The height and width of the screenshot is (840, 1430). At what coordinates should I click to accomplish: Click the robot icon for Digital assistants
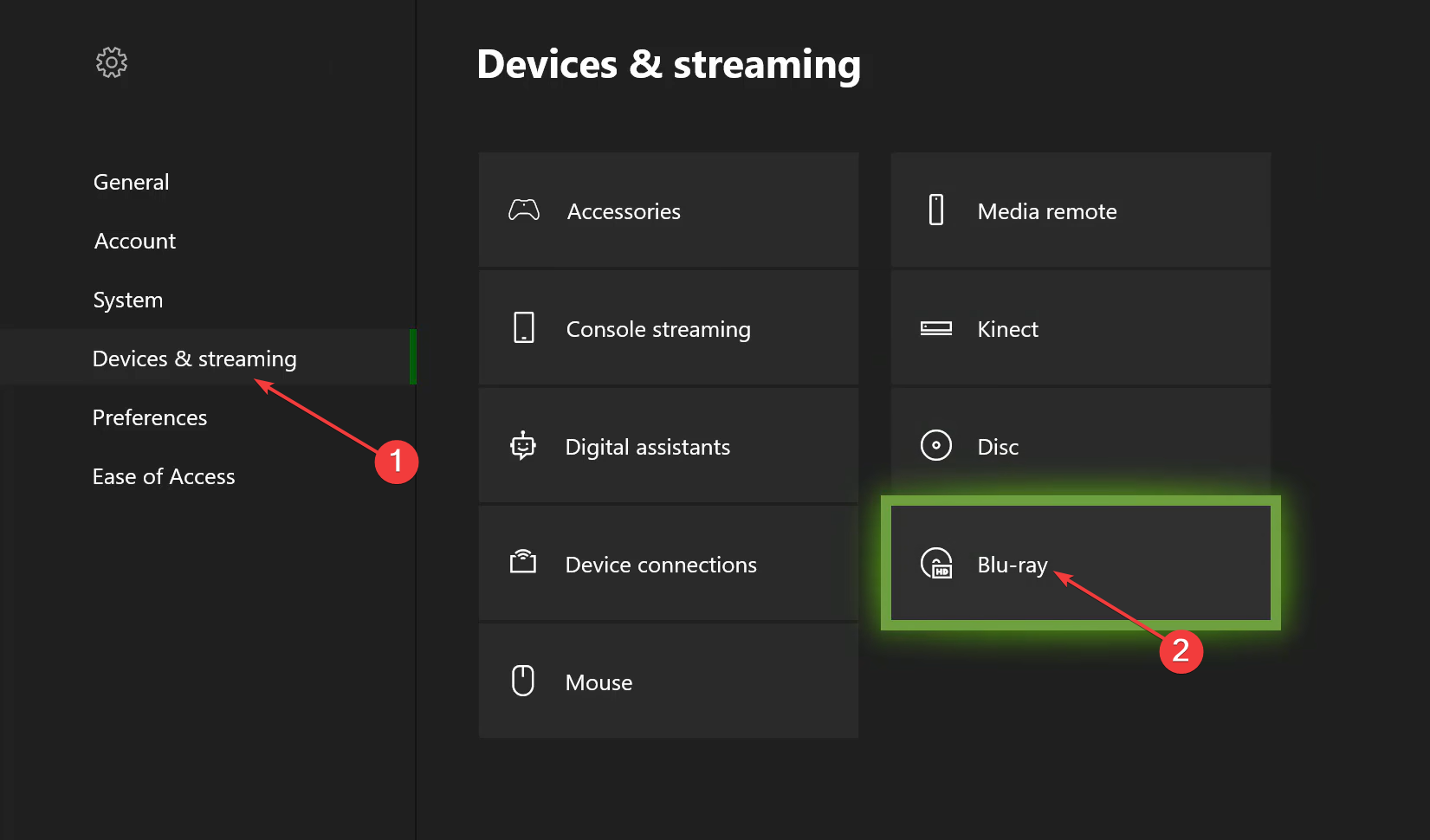[523, 446]
